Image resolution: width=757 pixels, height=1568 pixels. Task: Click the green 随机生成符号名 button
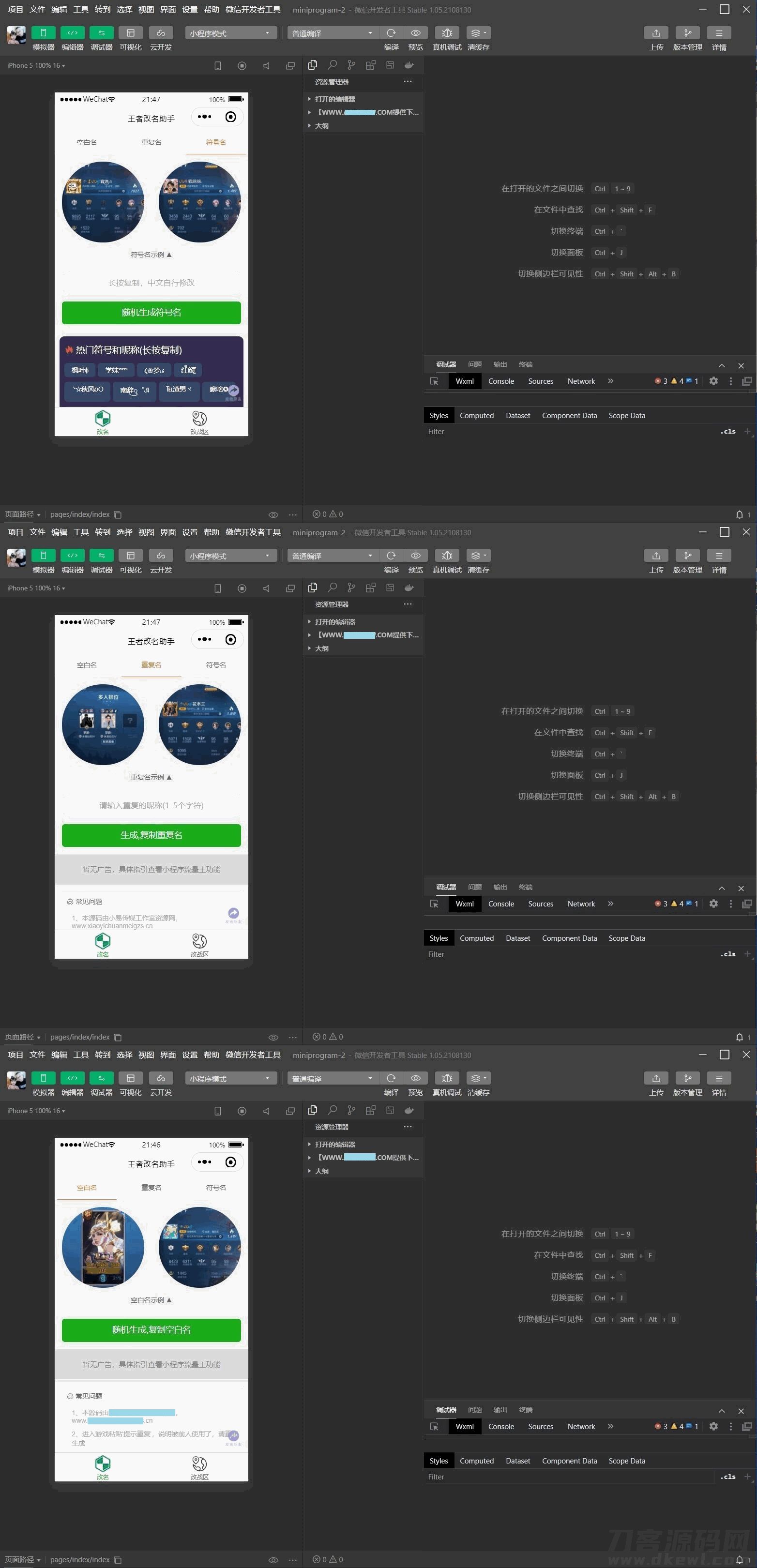point(151,312)
